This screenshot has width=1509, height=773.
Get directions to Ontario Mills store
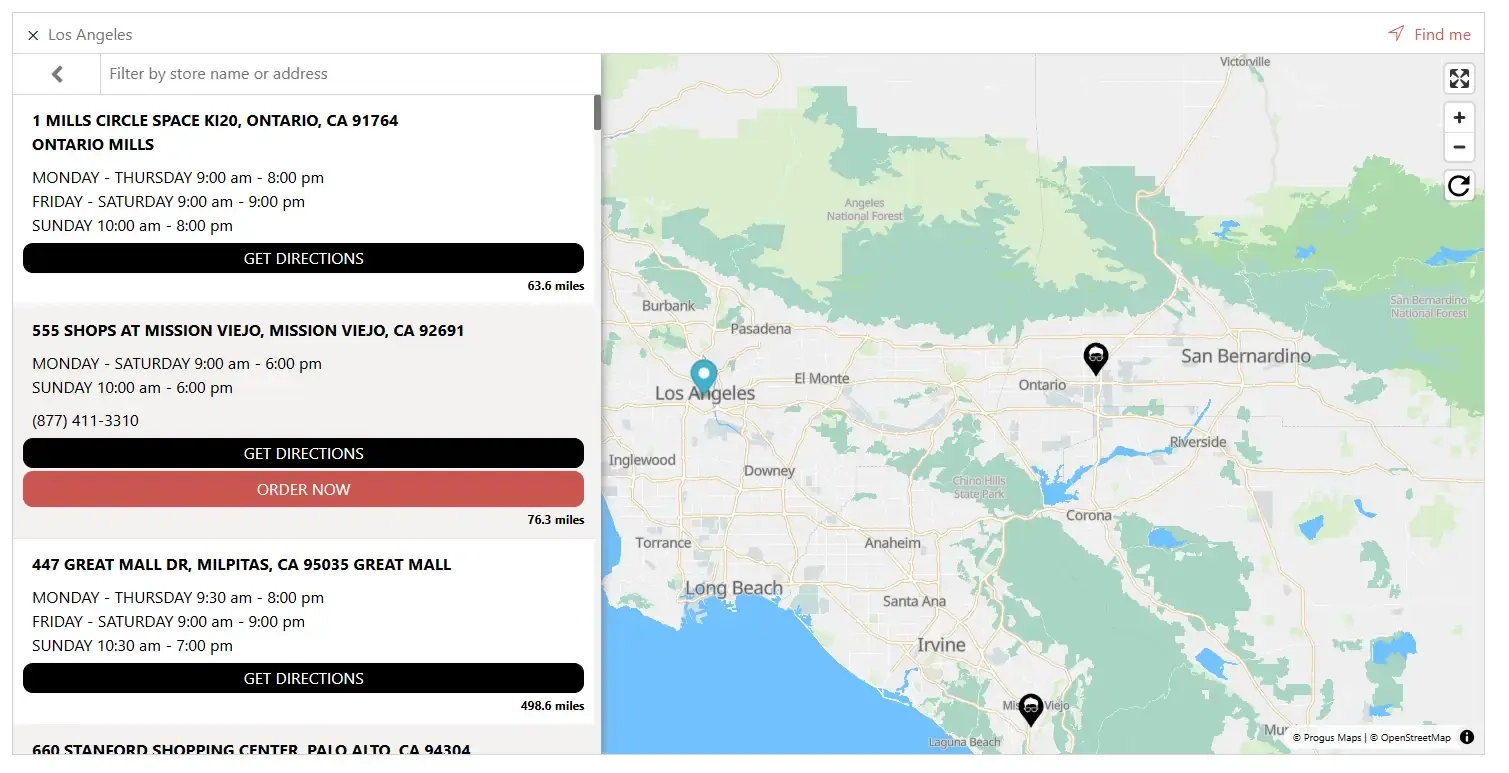click(x=303, y=258)
